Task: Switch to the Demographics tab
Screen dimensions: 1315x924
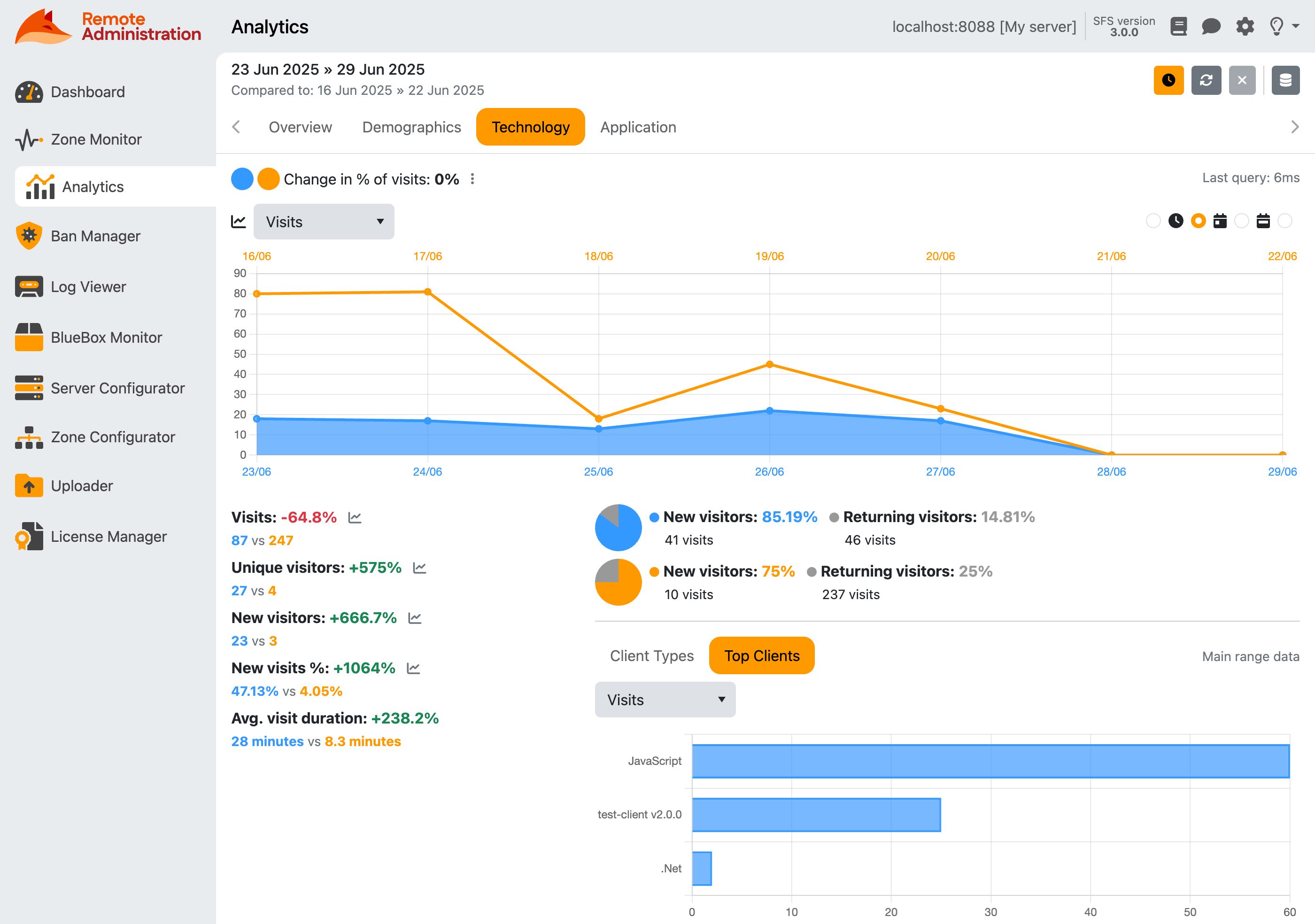Action: (x=411, y=127)
